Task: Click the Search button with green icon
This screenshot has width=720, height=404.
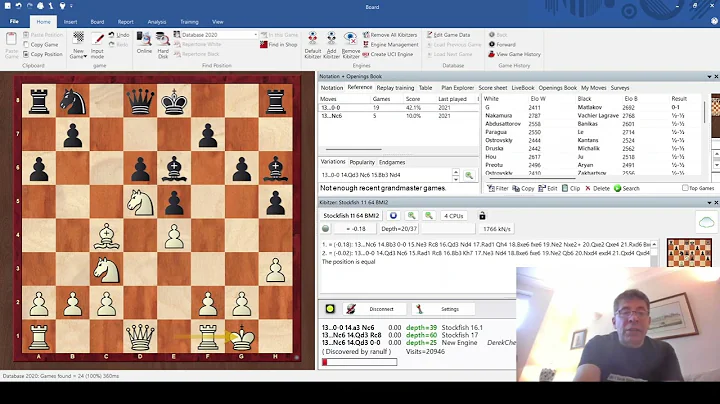Action: (627, 188)
